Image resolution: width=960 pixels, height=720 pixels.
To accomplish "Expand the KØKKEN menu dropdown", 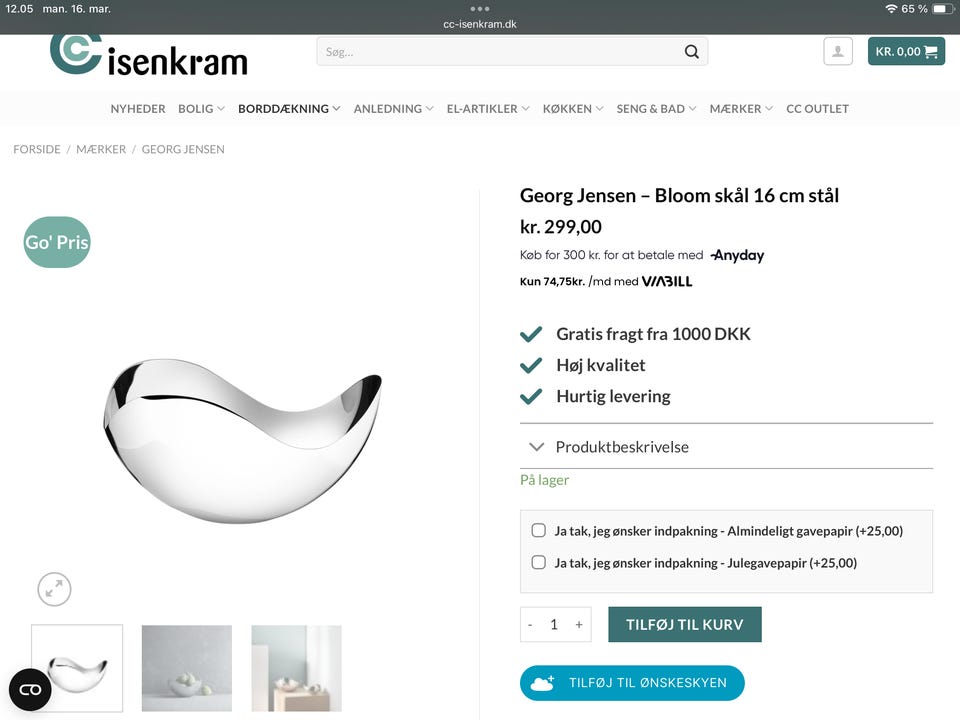I will (573, 109).
